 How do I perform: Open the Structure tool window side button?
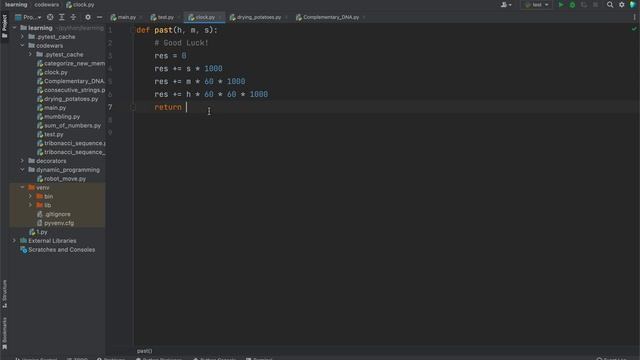coord(4,293)
